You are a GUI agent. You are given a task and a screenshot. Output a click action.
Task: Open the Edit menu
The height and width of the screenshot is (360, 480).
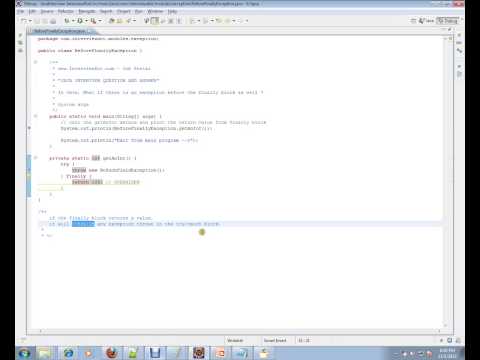tap(32, 11)
